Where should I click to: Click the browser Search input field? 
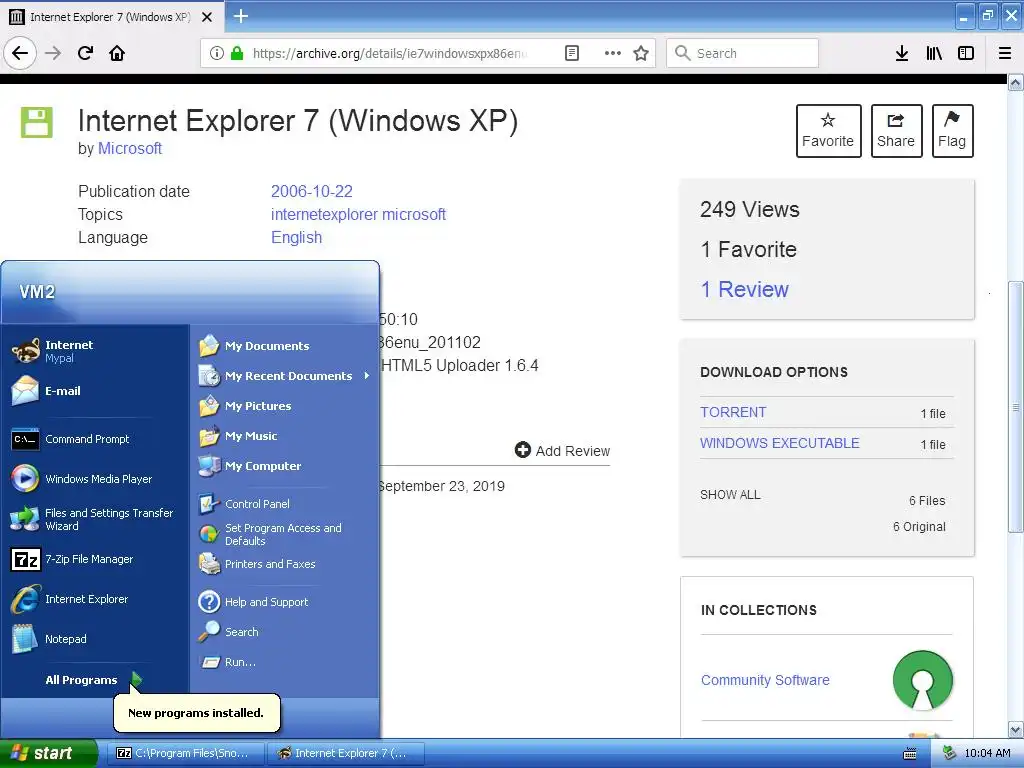pyautogui.click(x=743, y=53)
